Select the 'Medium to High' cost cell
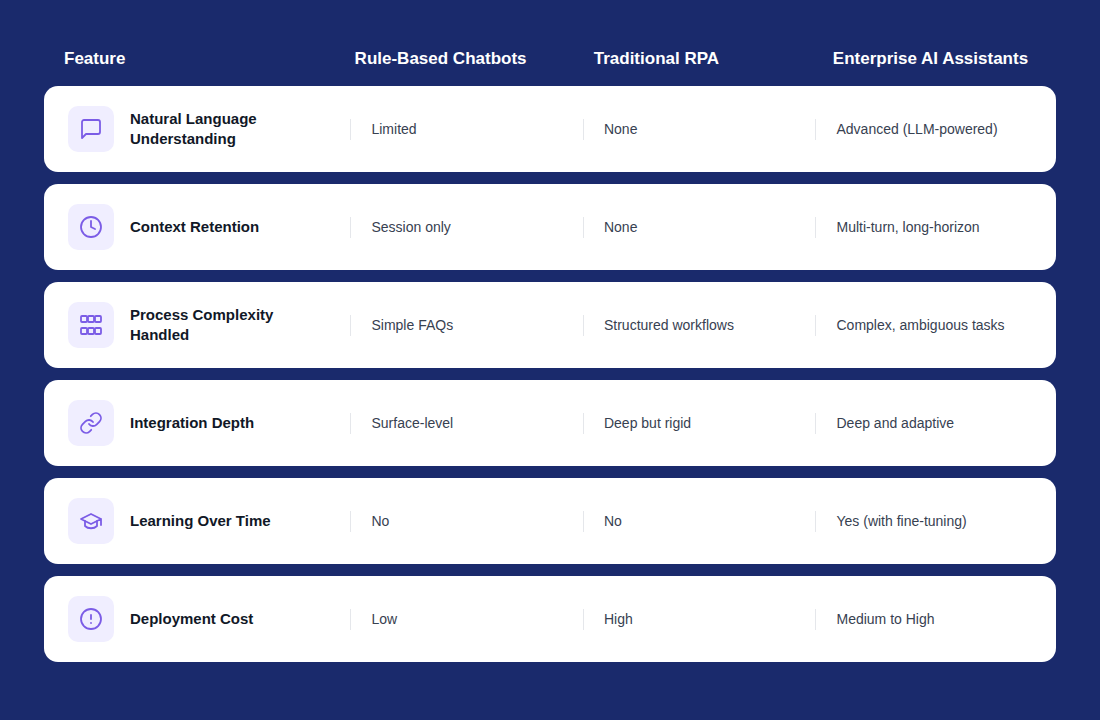The height and width of the screenshot is (720, 1100). pyautogui.click(x=885, y=619)
